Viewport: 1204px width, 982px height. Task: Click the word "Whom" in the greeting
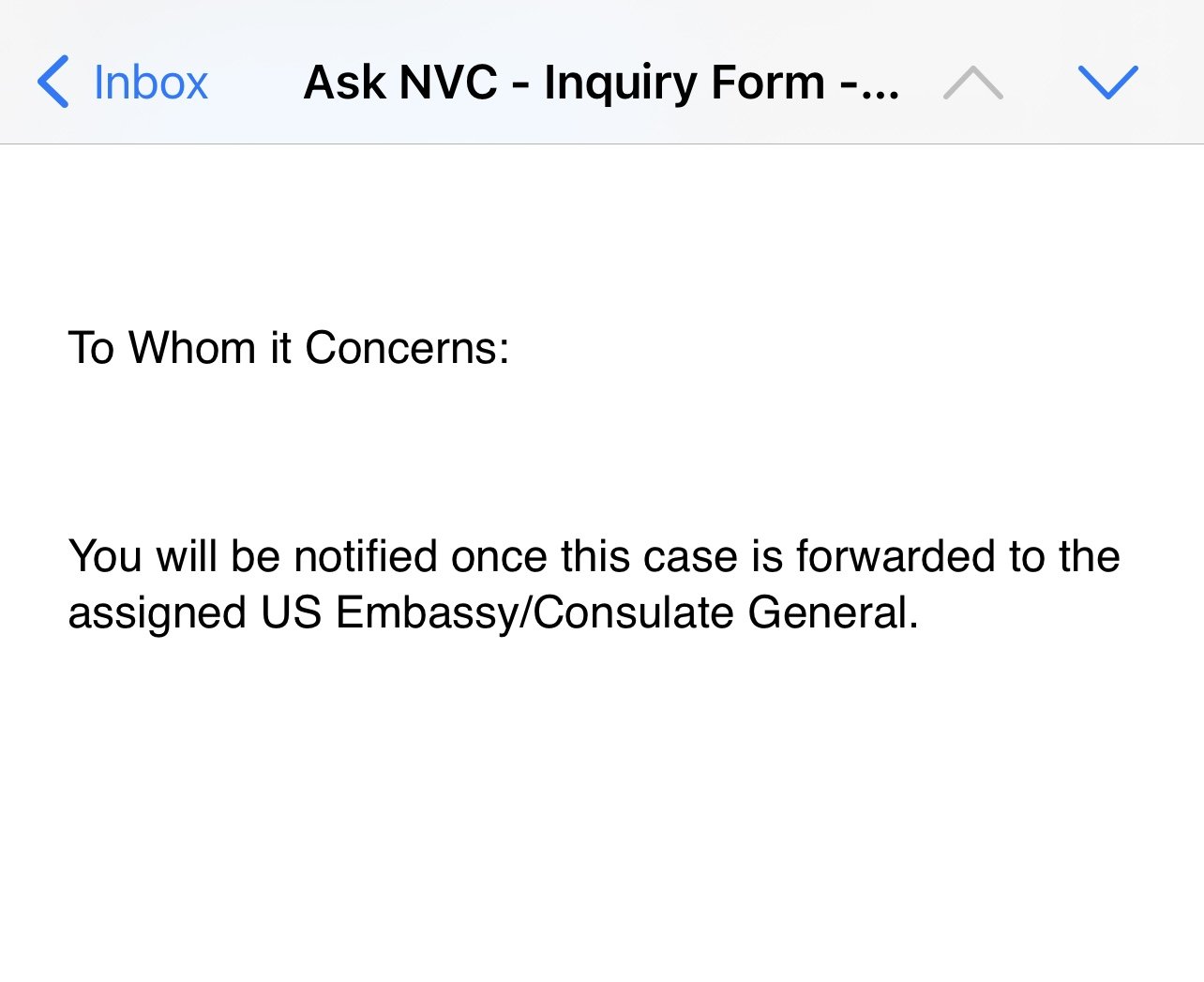[192, 348]
